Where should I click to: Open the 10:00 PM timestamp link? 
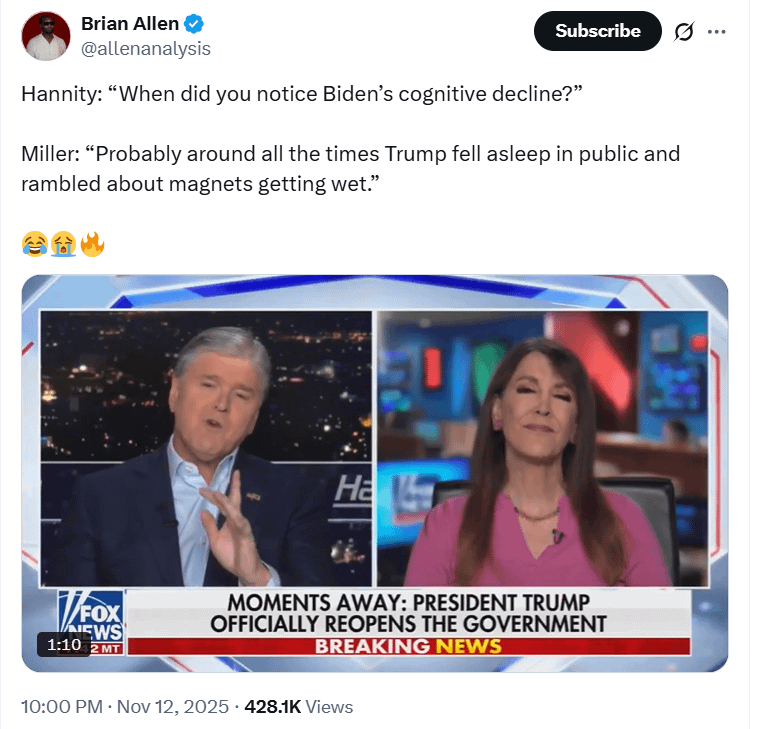tap(62, 707)
